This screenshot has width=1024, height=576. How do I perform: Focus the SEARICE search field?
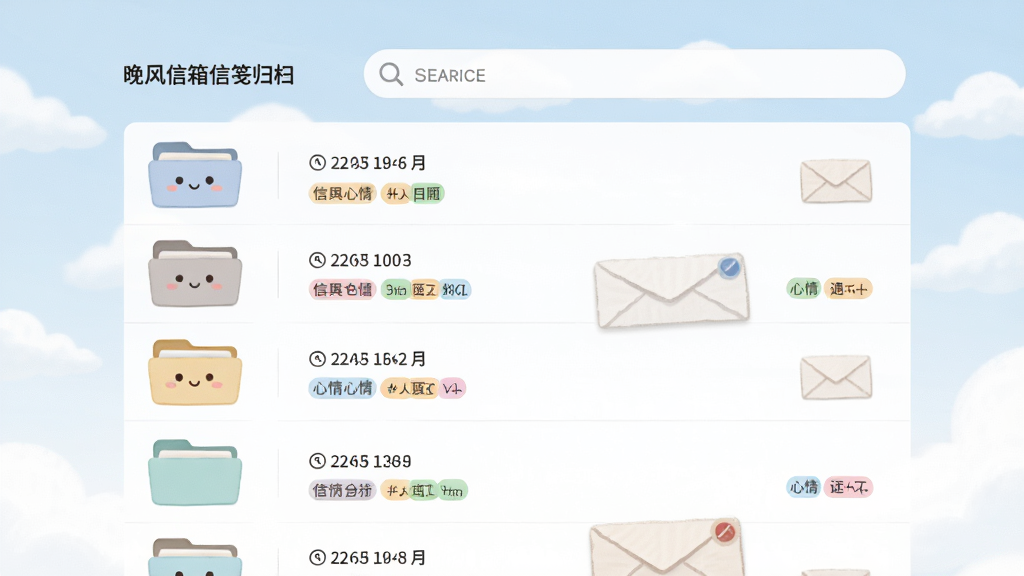click(x=634, y=74)
